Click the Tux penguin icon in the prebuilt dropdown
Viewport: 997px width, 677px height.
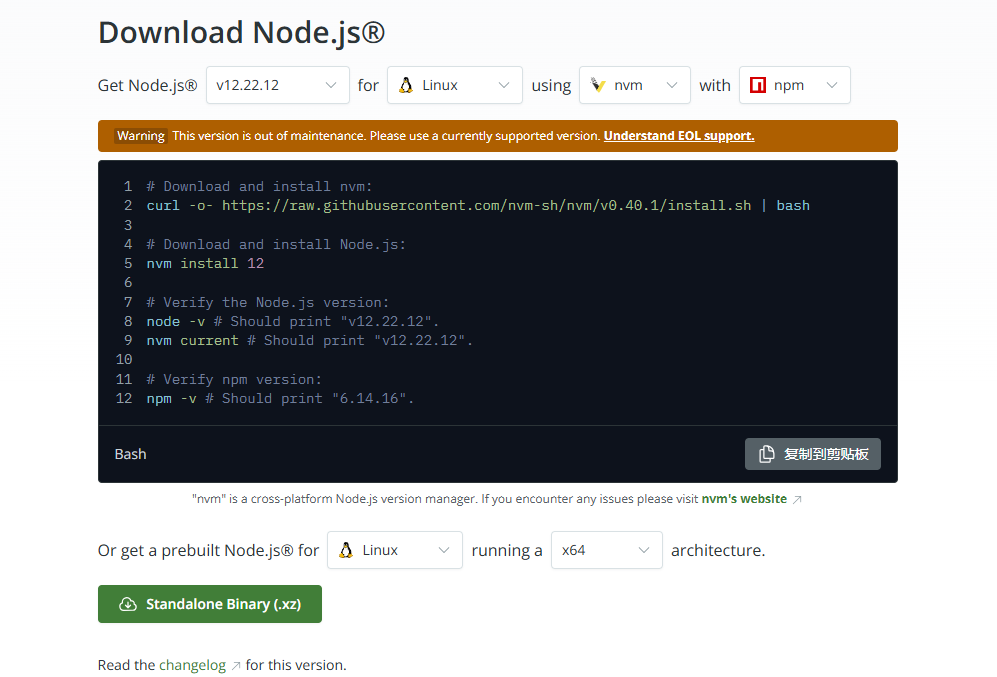click(346, 550)
